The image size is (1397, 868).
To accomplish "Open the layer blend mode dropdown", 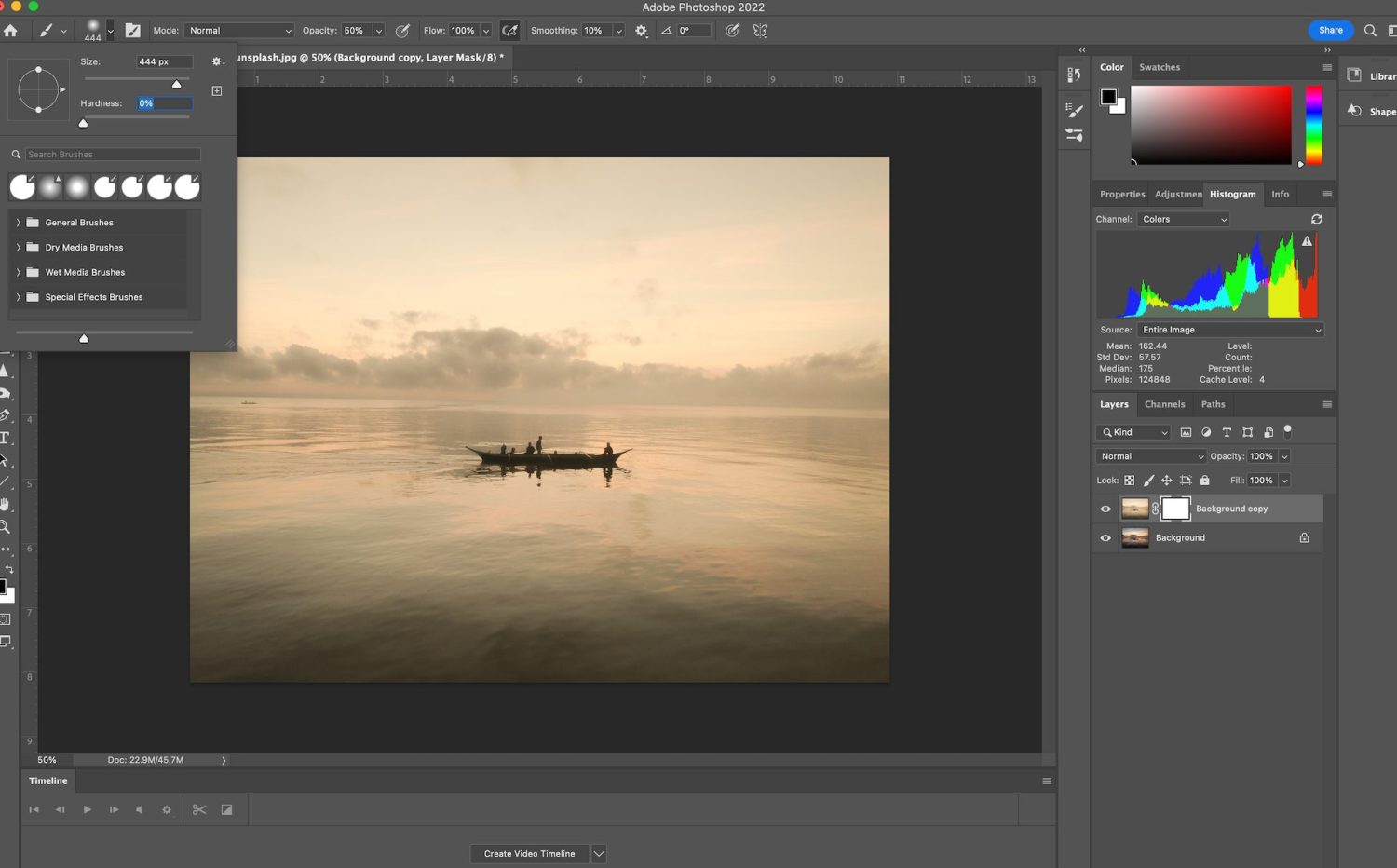I will point(1150,456).
